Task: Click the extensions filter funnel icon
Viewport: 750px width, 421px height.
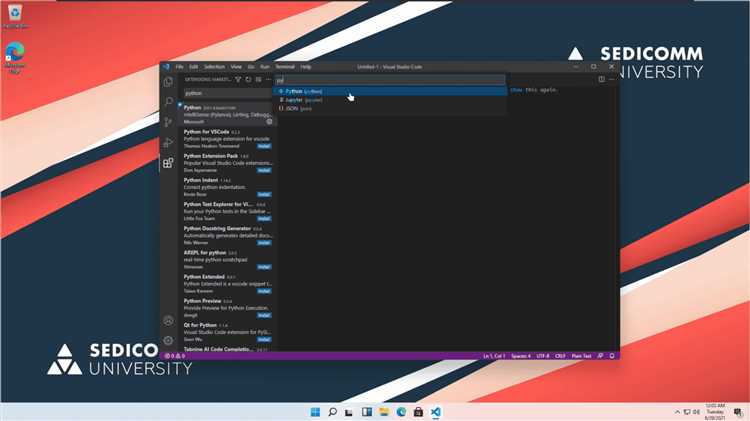Action: [238, 79]
